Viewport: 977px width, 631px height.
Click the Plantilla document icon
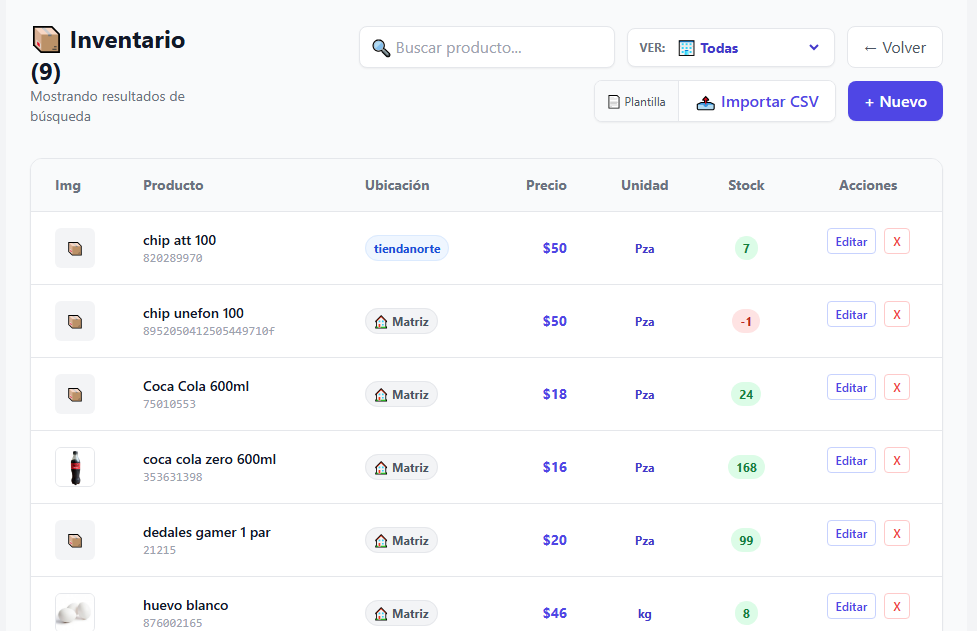(x=614, y=102)
